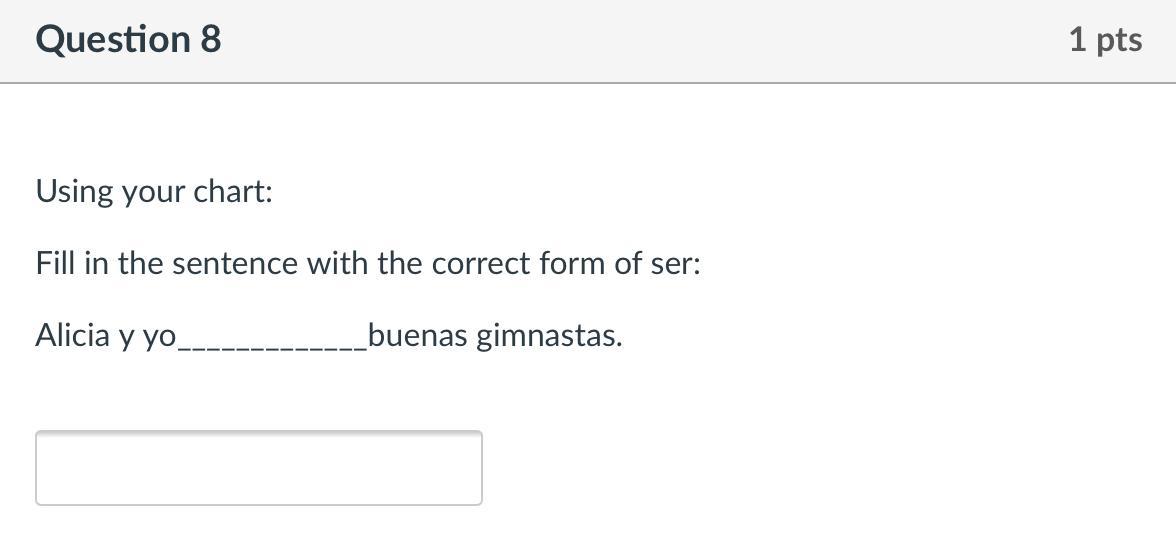Click the number 8 in the heading
Screen dimensions: 1176x542
(x=210, y=40)
